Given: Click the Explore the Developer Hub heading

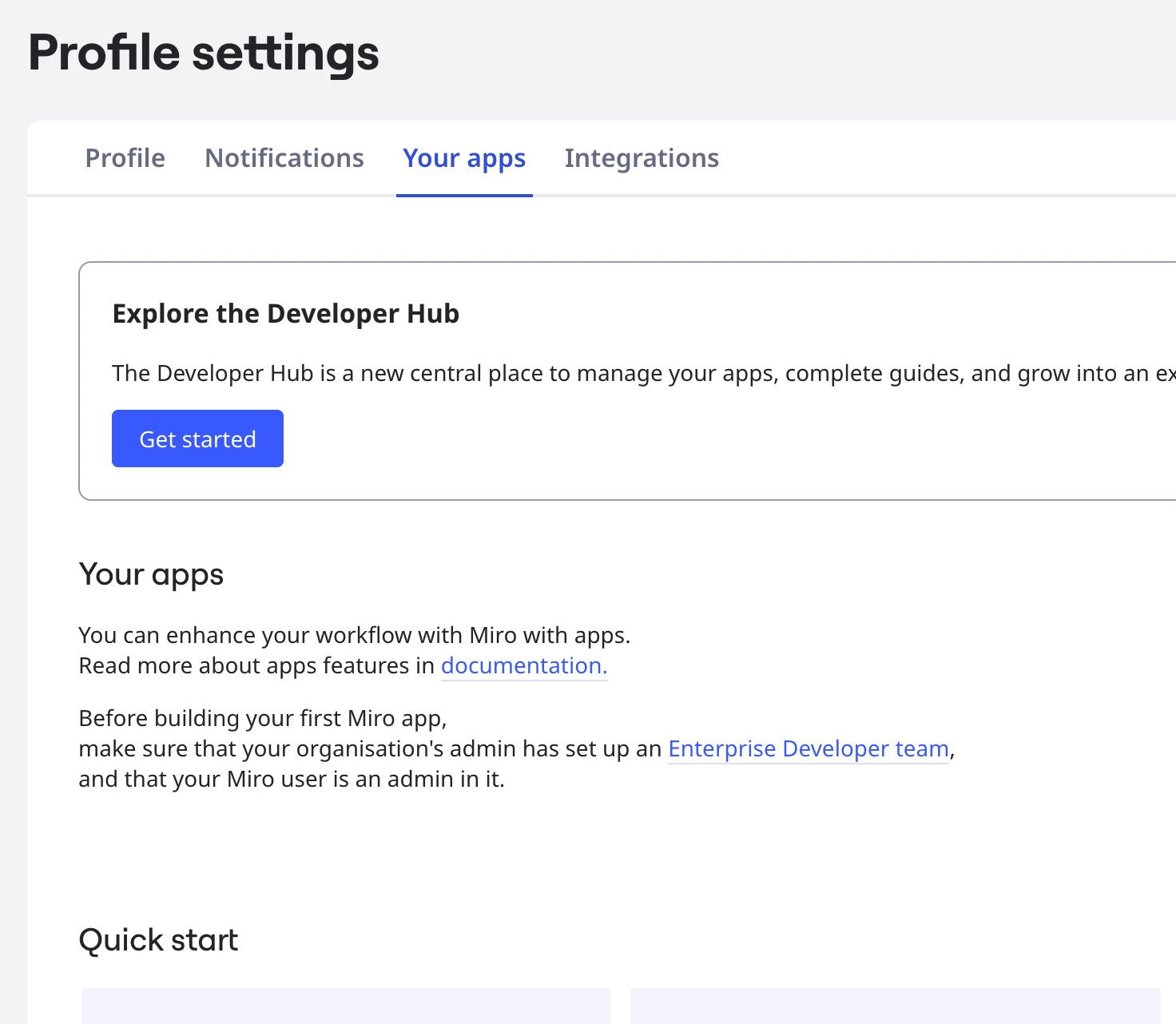Looking at the screenshot, I should coord(286,314).
